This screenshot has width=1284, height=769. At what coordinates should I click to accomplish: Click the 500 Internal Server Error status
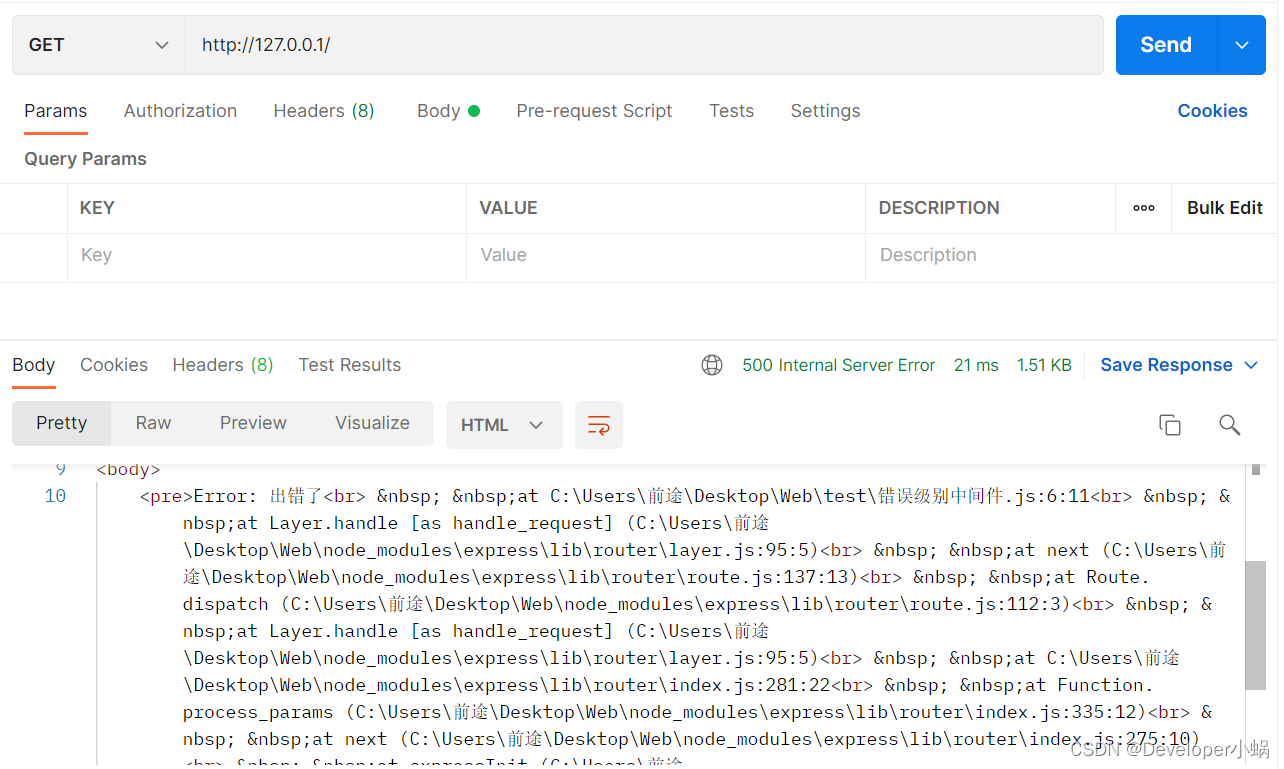[839, 365]
